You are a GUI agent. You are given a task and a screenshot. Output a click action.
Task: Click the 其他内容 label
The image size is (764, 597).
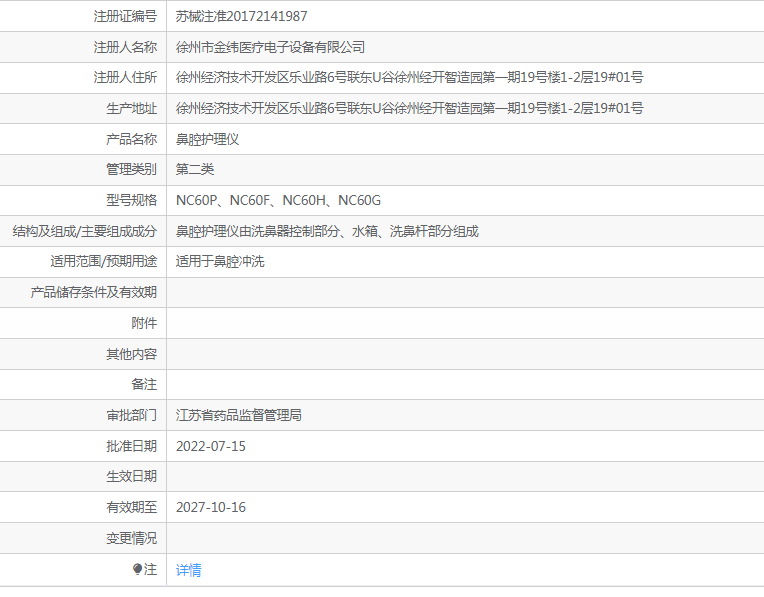tap(132, 354)
